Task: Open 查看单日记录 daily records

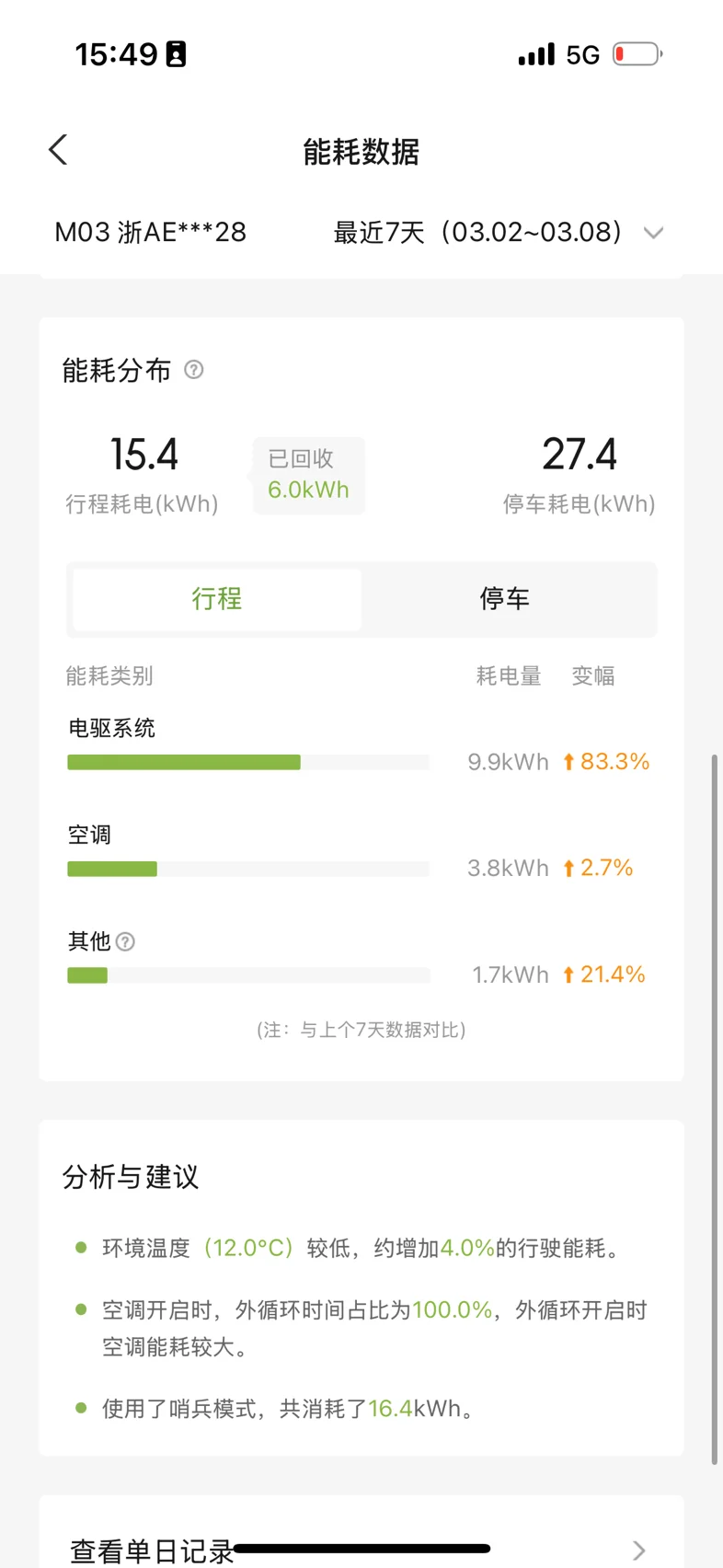Action: tap(153, 1551)
